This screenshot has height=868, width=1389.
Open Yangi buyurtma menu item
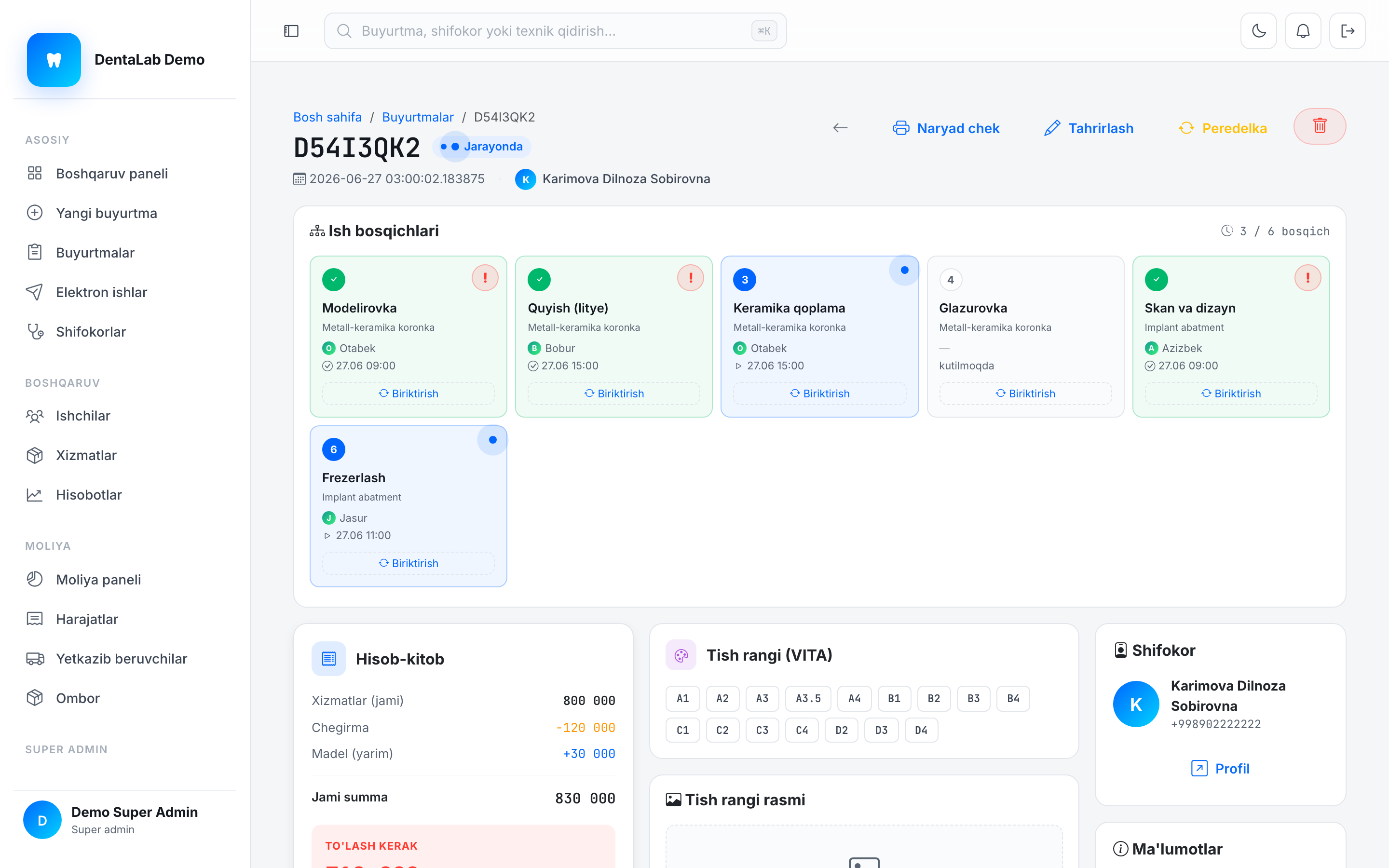125,213
